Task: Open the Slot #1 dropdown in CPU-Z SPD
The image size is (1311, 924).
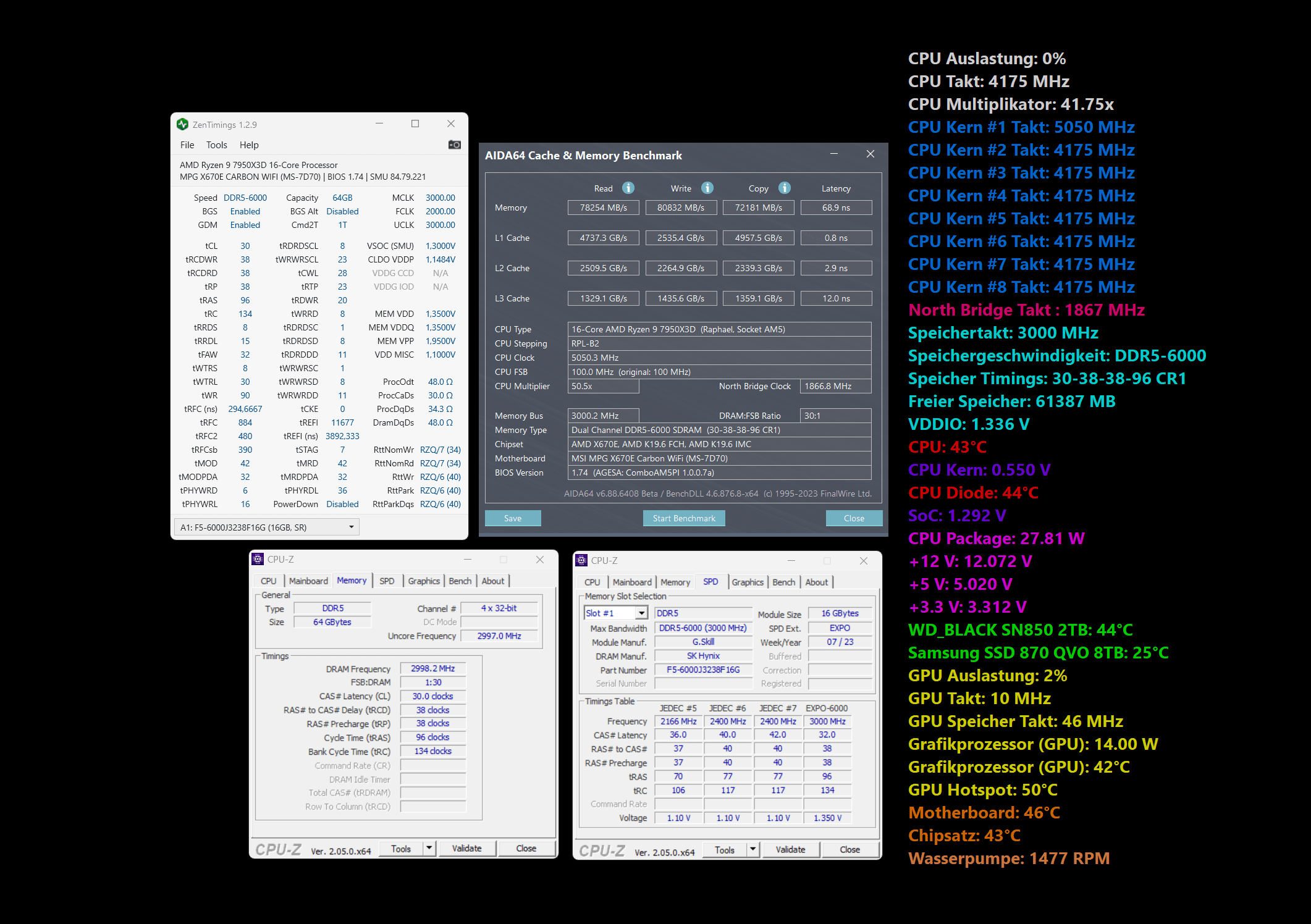Action: (x=642, y=613)
